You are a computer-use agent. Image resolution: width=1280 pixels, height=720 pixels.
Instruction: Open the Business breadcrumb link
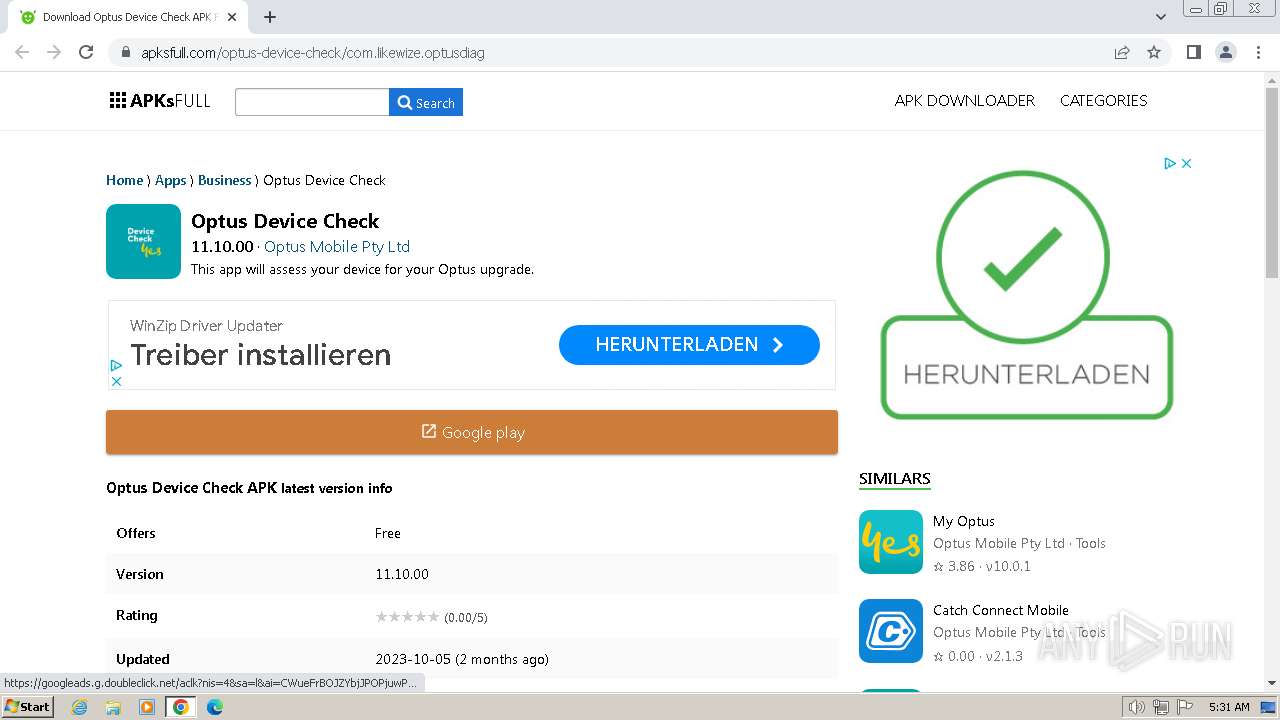click(224, 180)
